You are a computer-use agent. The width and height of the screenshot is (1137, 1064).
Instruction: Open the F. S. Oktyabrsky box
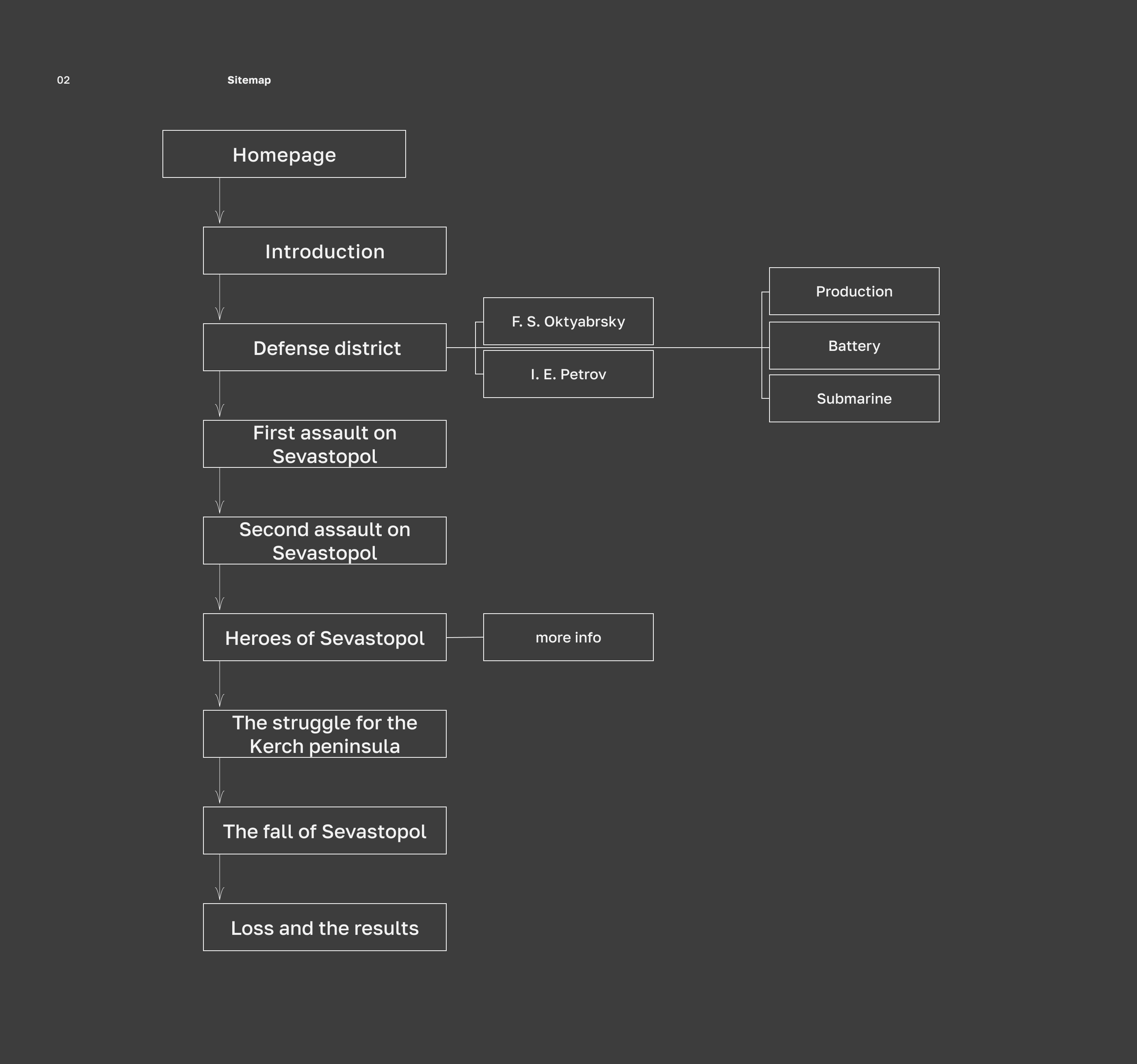click(568, 321)
